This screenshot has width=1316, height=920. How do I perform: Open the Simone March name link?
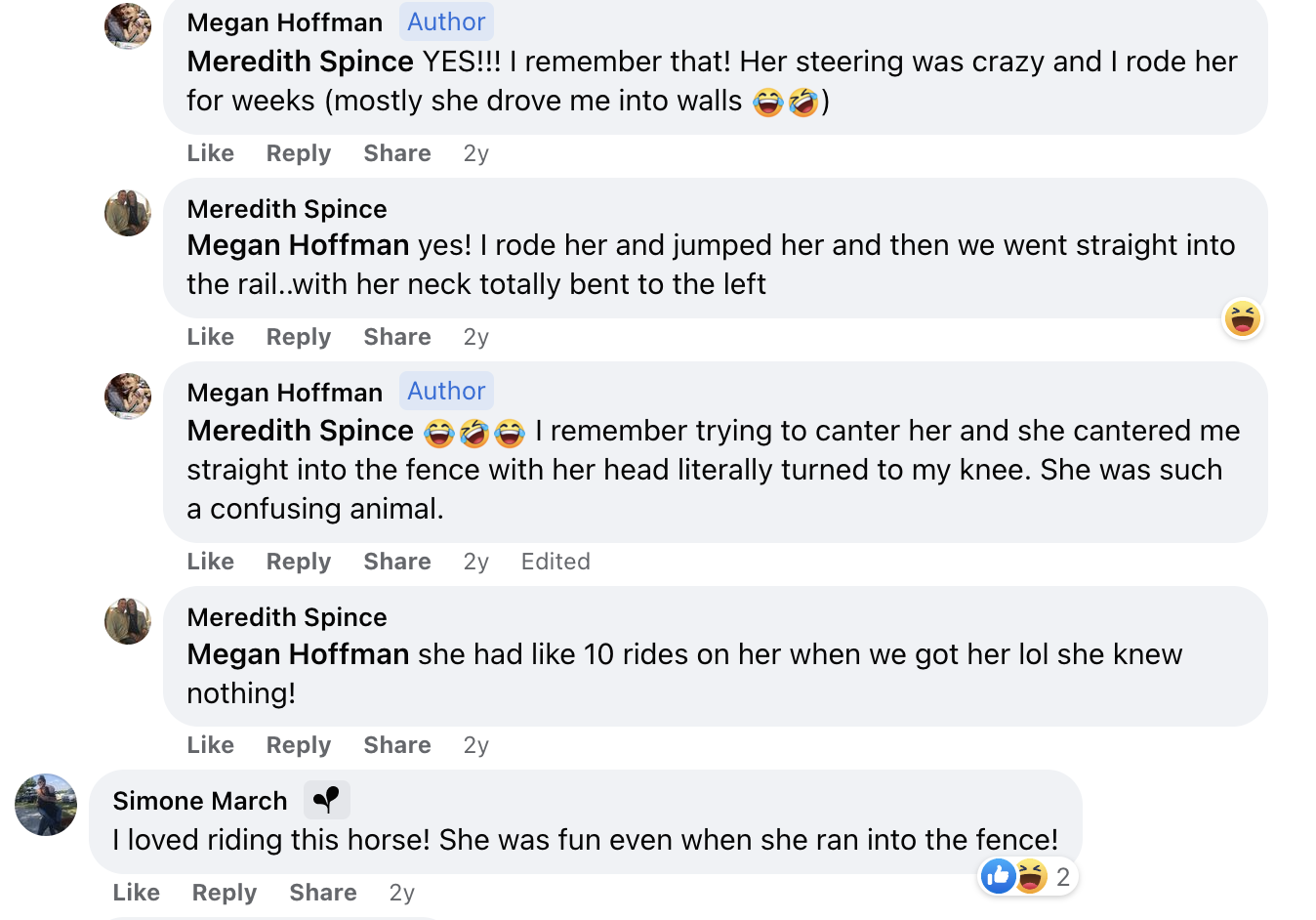(x=200, y=801)
